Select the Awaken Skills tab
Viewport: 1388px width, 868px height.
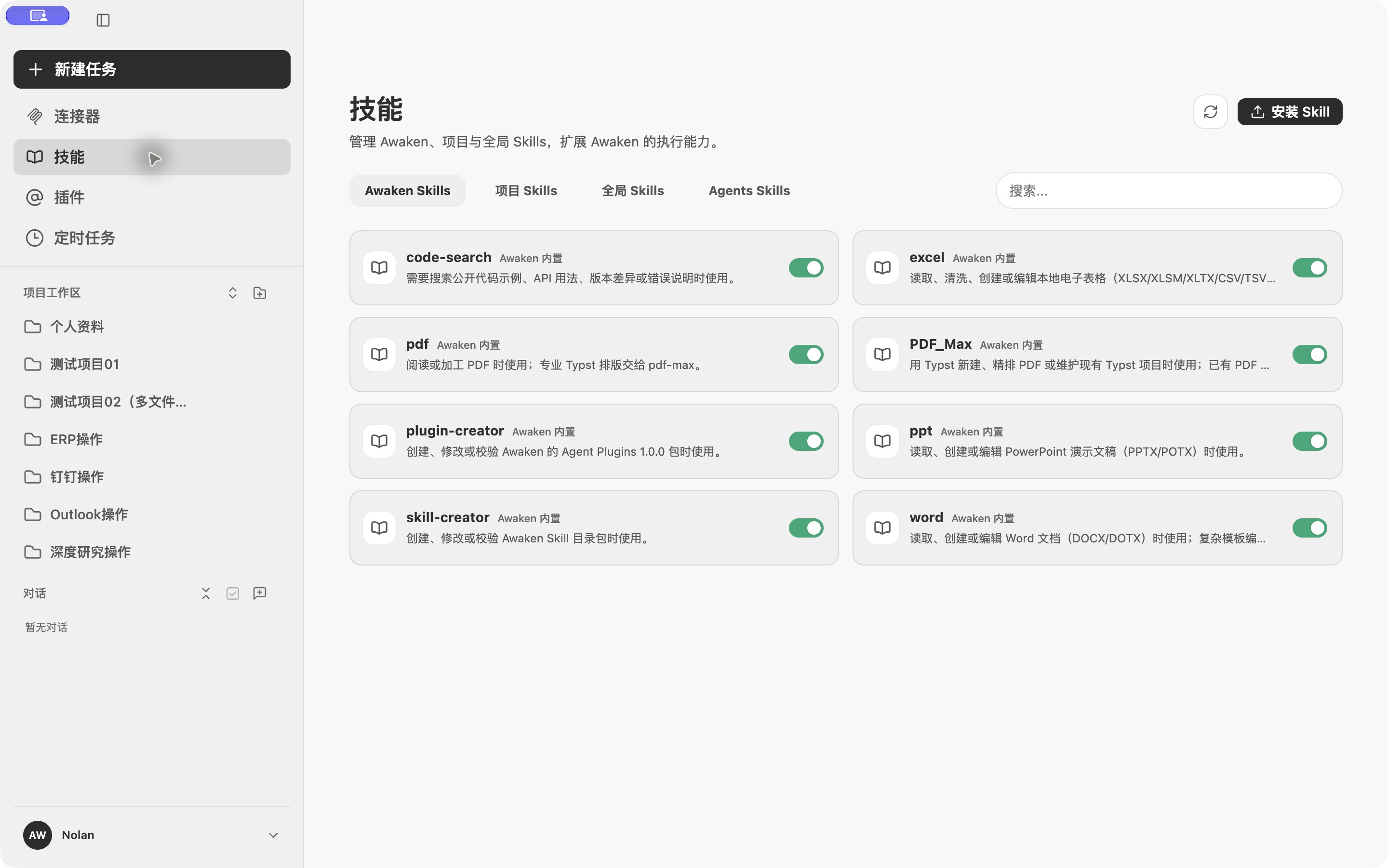pyautogui.click(x=408, y=191)
